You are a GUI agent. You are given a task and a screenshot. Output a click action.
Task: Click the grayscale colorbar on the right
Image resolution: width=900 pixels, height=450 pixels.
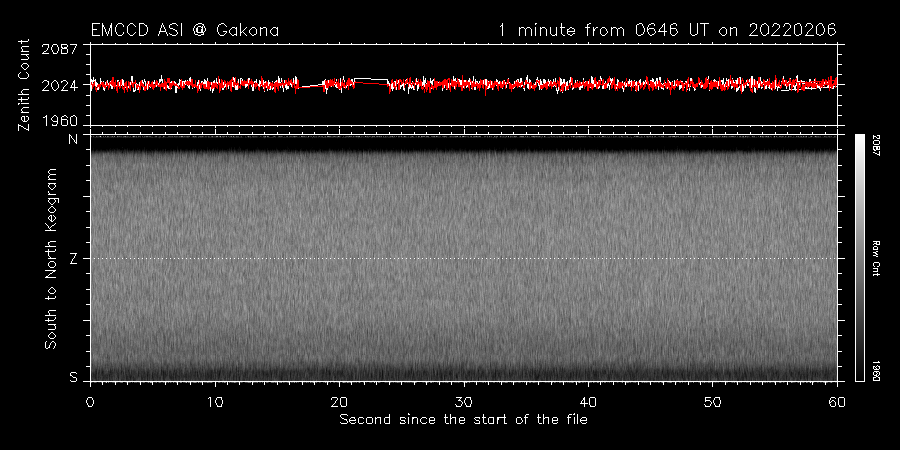coord(859,258)
